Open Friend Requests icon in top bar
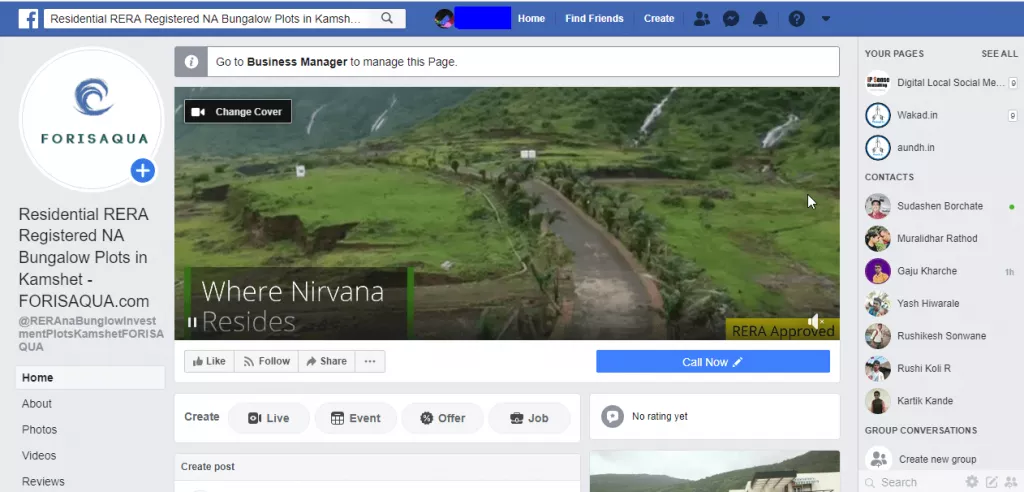 [701, 18]
